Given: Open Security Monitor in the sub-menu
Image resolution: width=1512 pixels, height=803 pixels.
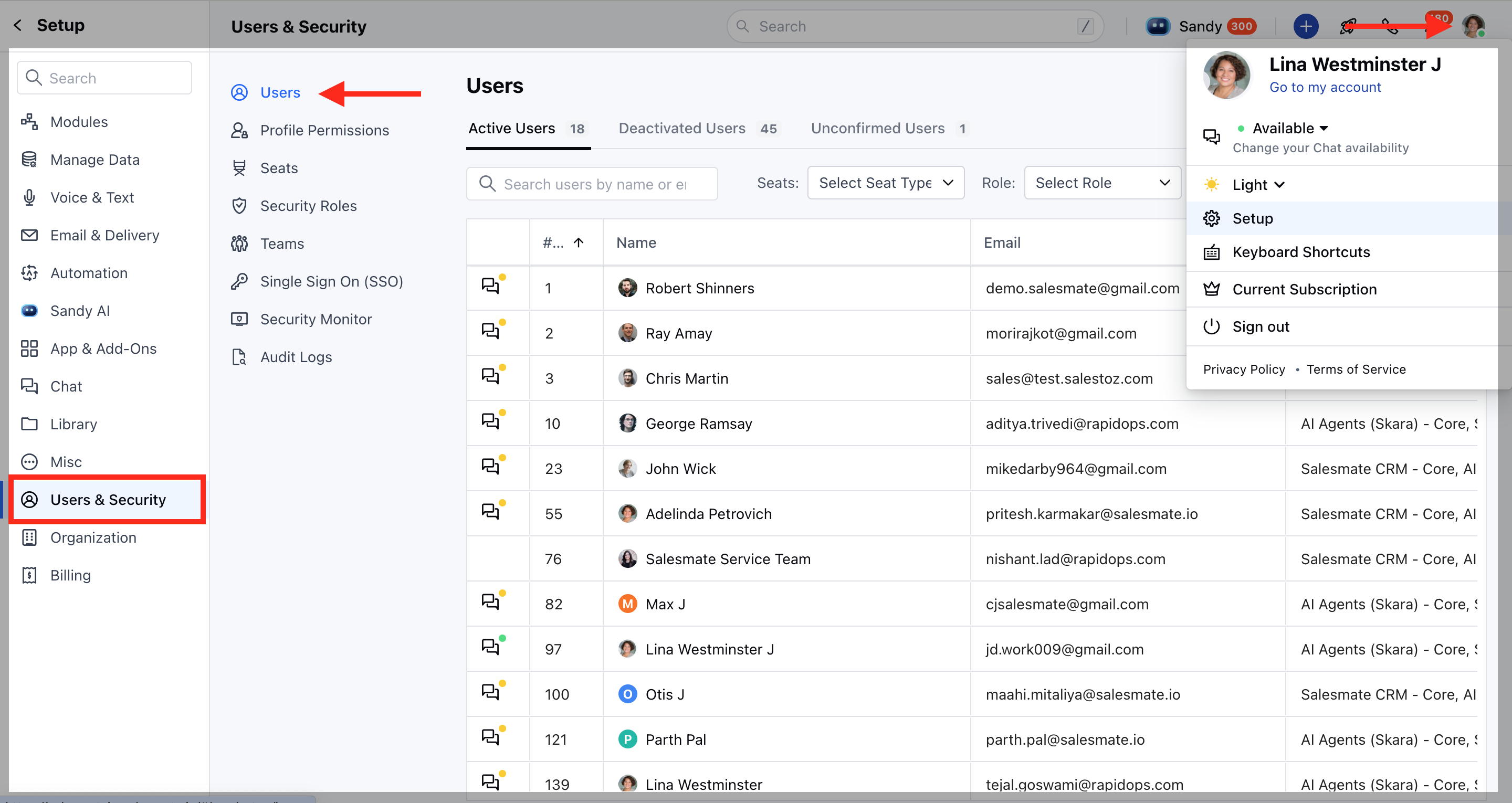Looking at the screenshot, I should tap(316, 319).
